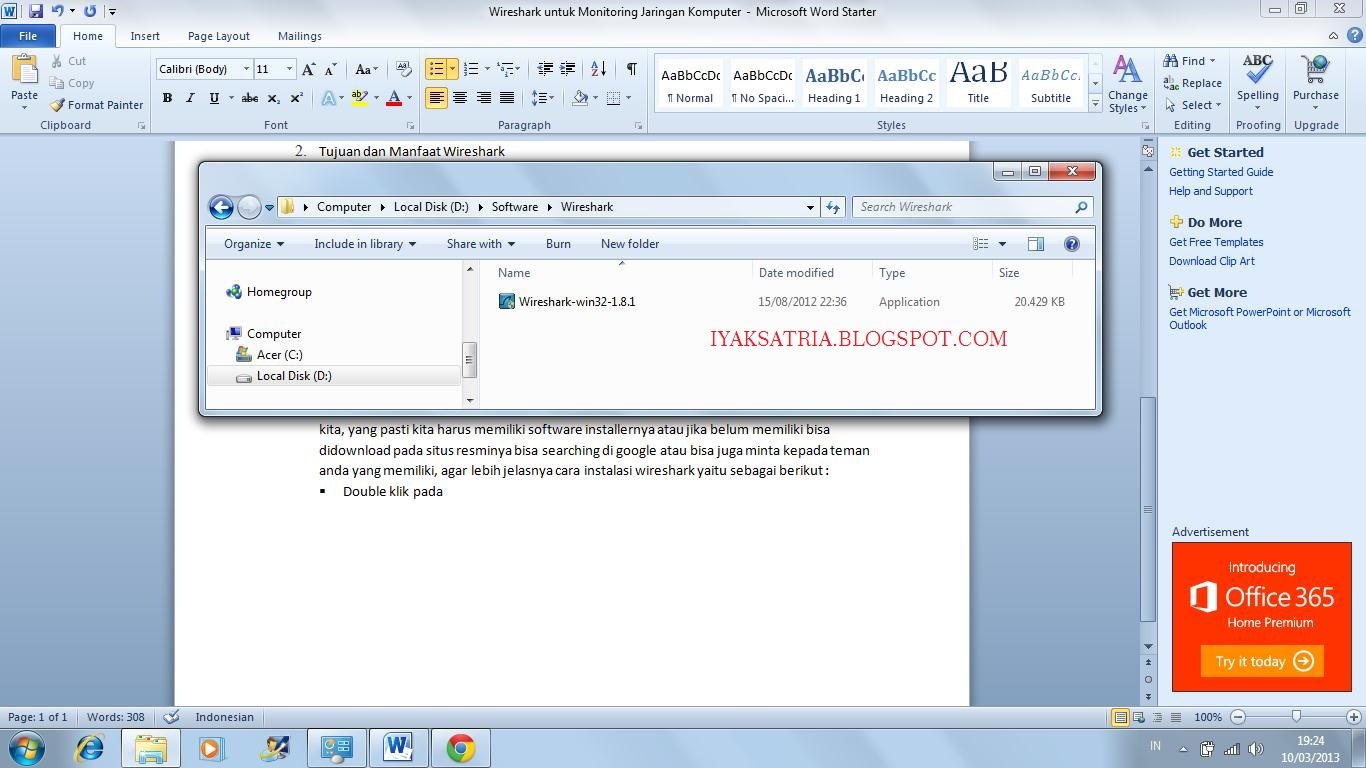1366x768 pixels.
Task: Click the Shading paint bucket icon
Action: click(580, 98)
